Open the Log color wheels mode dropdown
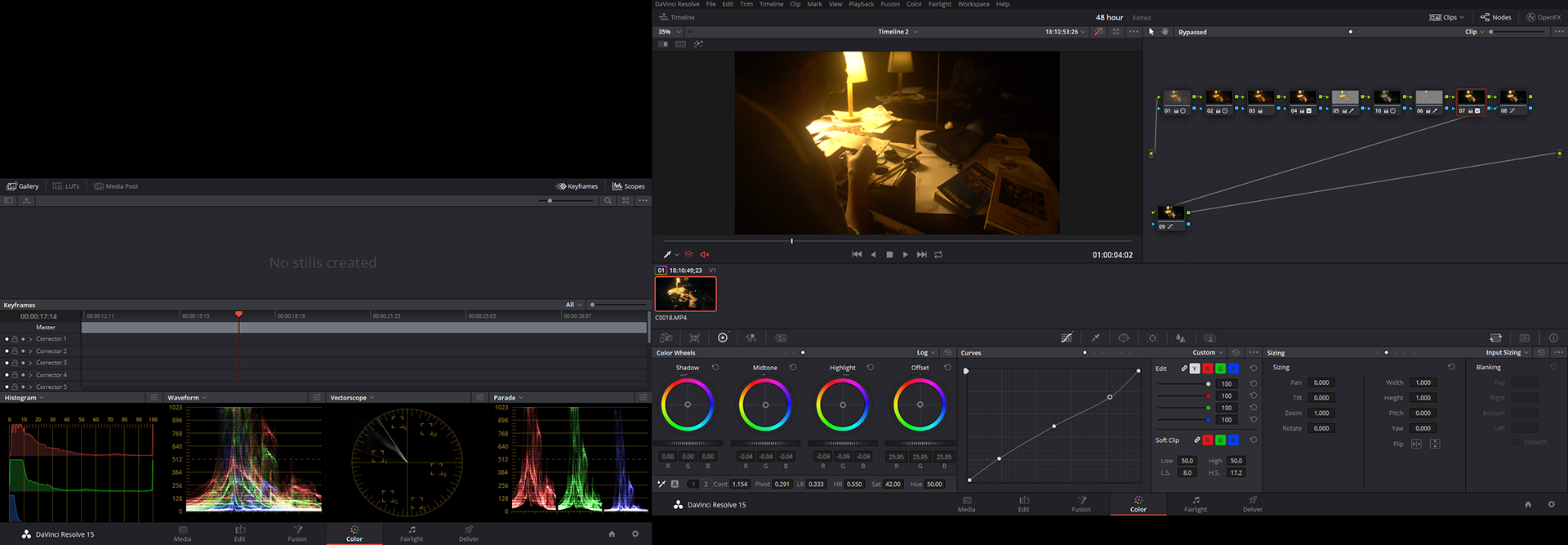1568x545 pixels. (926, 353)
